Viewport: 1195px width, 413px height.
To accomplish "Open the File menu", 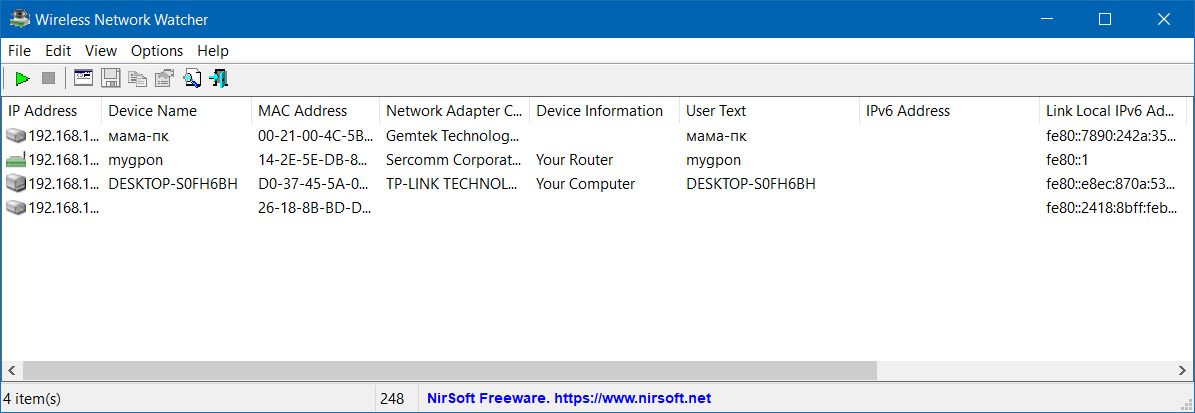I will 19,51.
